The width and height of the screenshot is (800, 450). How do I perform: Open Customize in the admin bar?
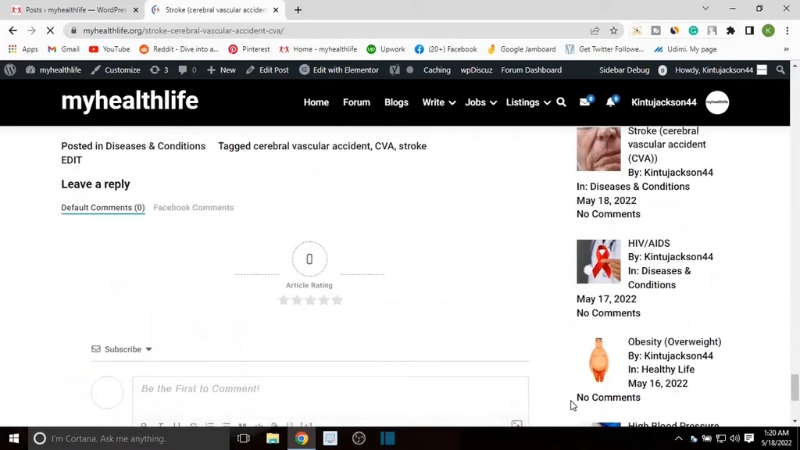pyautogui.click(x=116, y=70)
